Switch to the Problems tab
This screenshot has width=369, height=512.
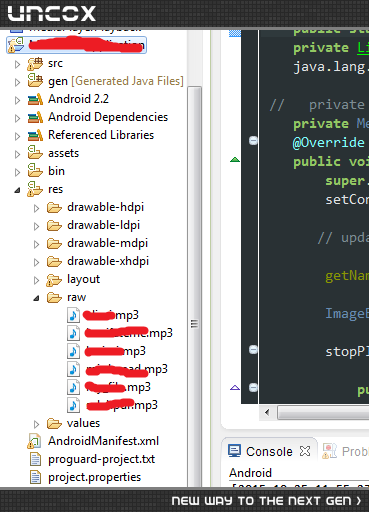pos(345,451)
